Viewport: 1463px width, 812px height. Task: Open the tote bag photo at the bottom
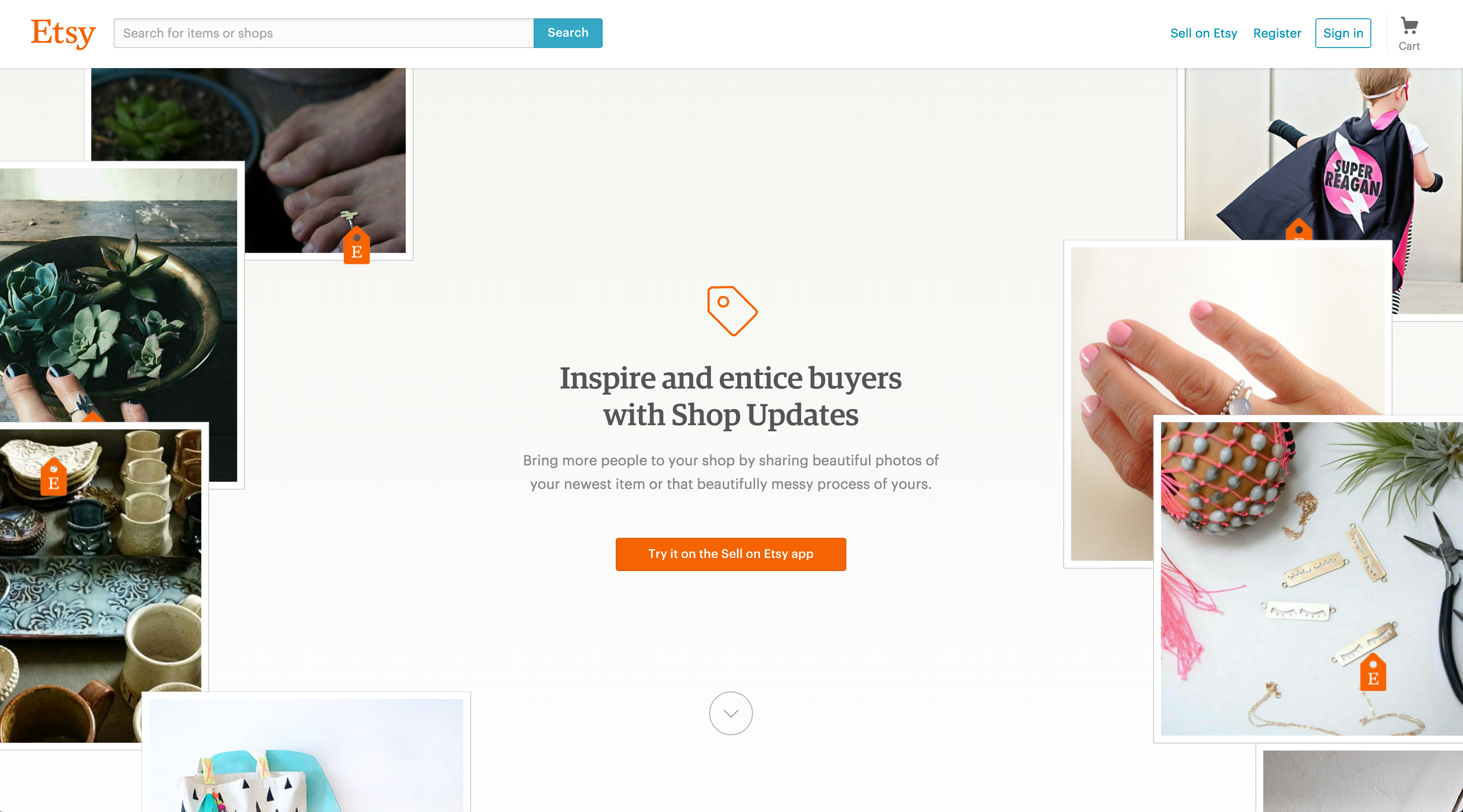point(306,755)
